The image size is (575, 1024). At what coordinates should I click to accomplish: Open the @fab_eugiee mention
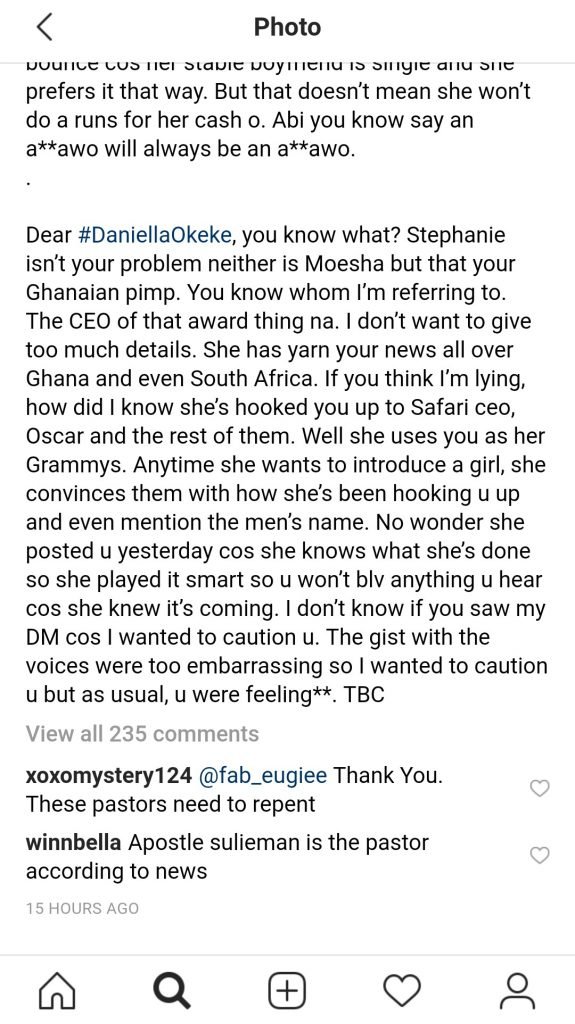[263, 776]
